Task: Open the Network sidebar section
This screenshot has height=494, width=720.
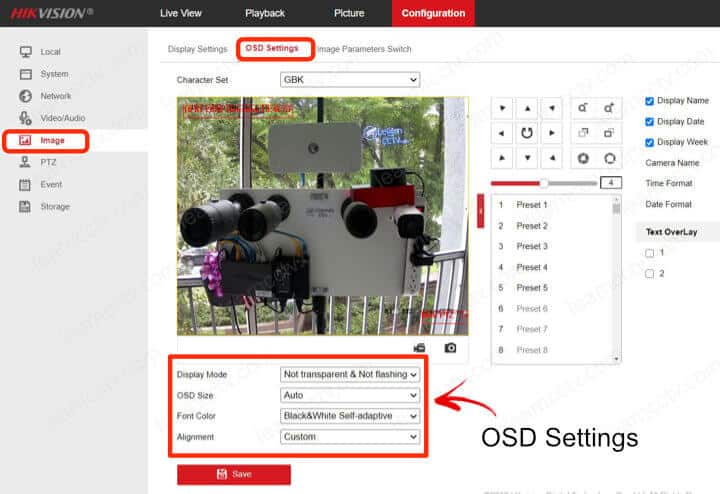Action: pyautogui.click(x=55, y=96)
